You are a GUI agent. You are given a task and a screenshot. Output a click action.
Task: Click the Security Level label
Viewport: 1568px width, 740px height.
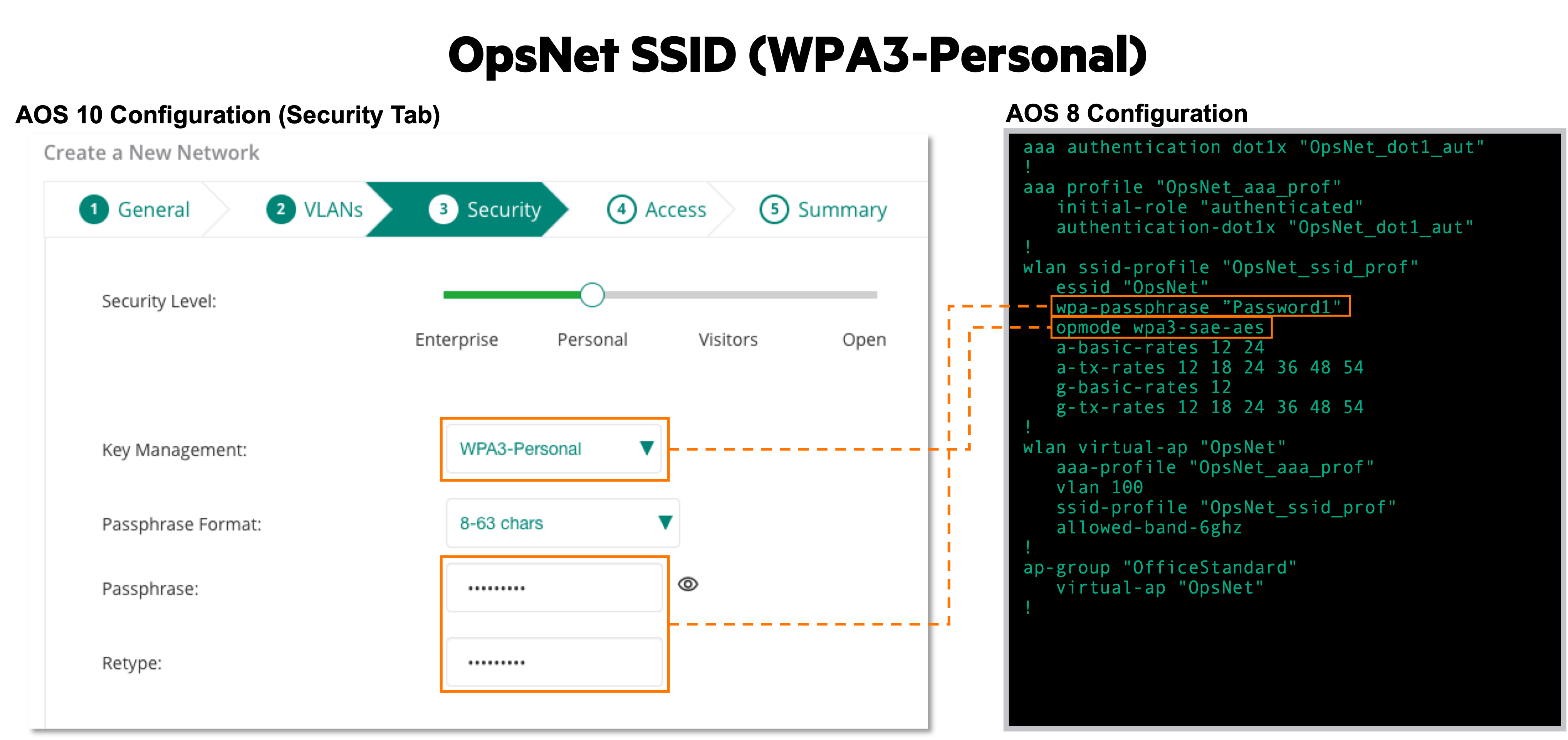coord(159,301)
